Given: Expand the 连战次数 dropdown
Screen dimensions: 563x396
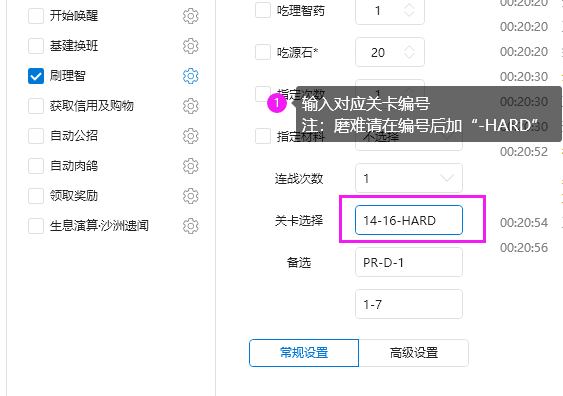Looking at the screenshot, I should [409, 178].
